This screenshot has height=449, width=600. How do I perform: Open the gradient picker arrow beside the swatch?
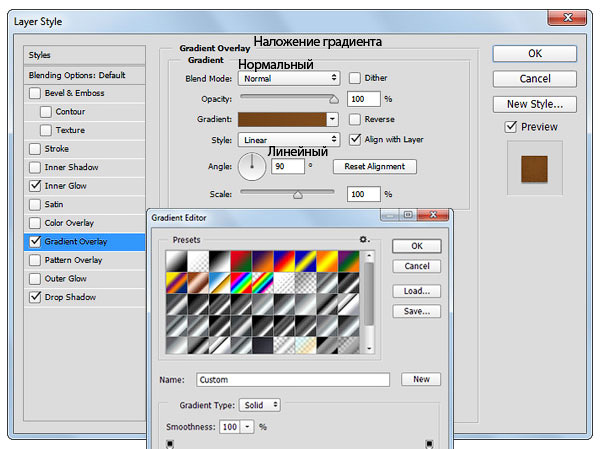click(x=333, y=119)
